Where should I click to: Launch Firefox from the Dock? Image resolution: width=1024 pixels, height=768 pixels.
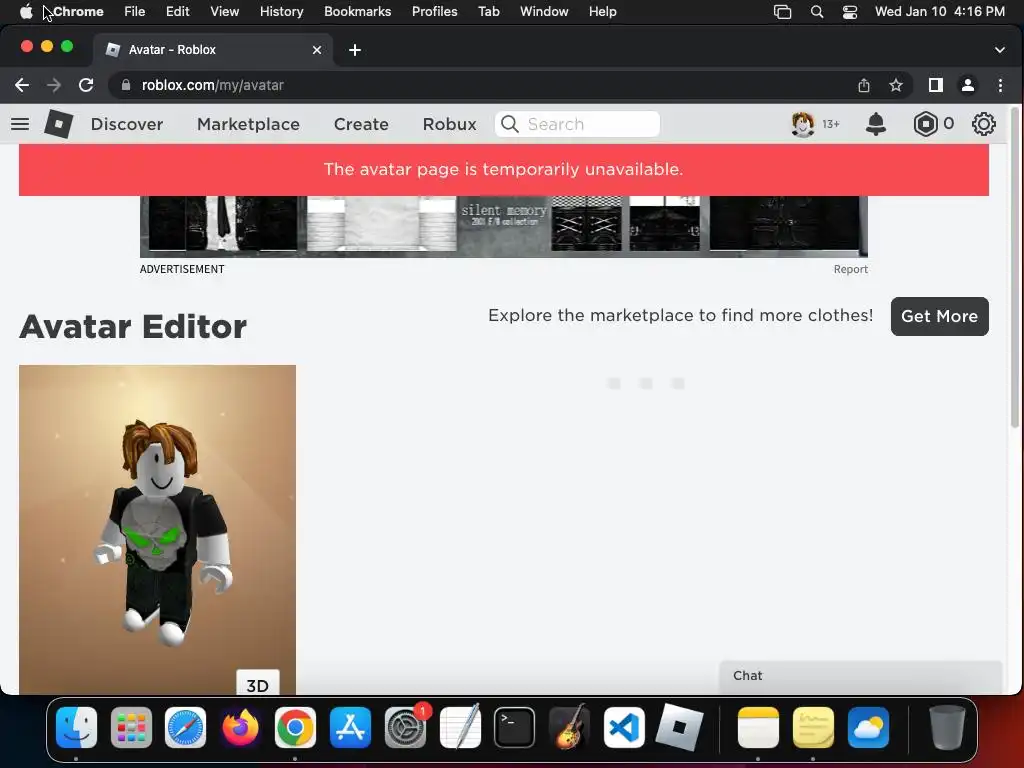pos(240,728)
